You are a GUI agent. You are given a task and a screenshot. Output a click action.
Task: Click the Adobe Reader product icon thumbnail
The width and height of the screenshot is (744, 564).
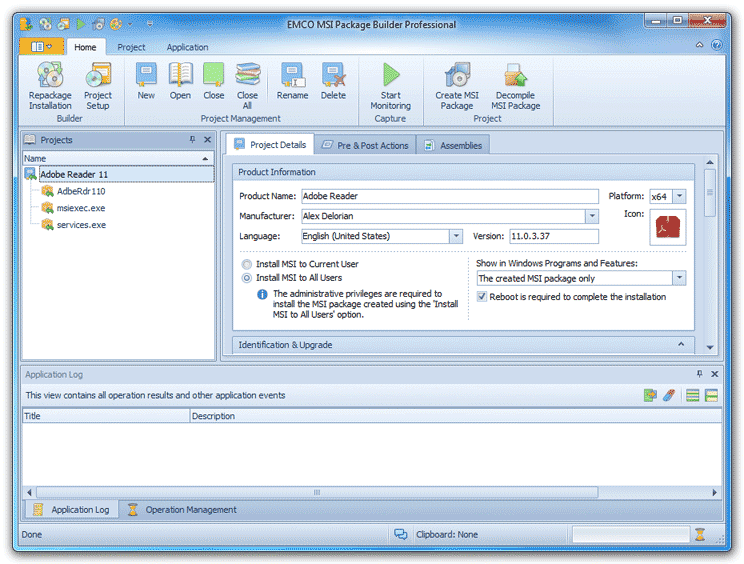[x=668, y=227]
